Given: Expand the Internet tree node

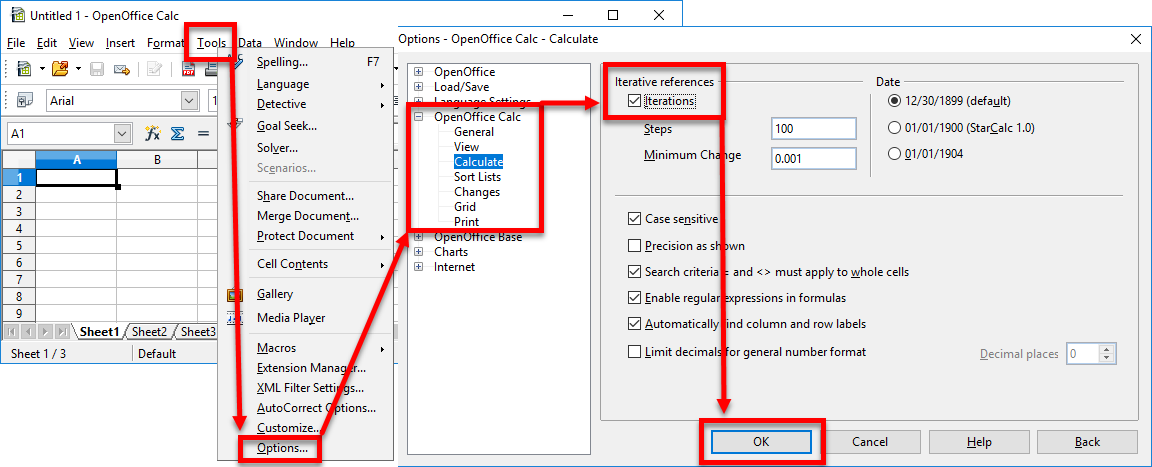Looking at the screenshot, I should click(x=419, y=267).
